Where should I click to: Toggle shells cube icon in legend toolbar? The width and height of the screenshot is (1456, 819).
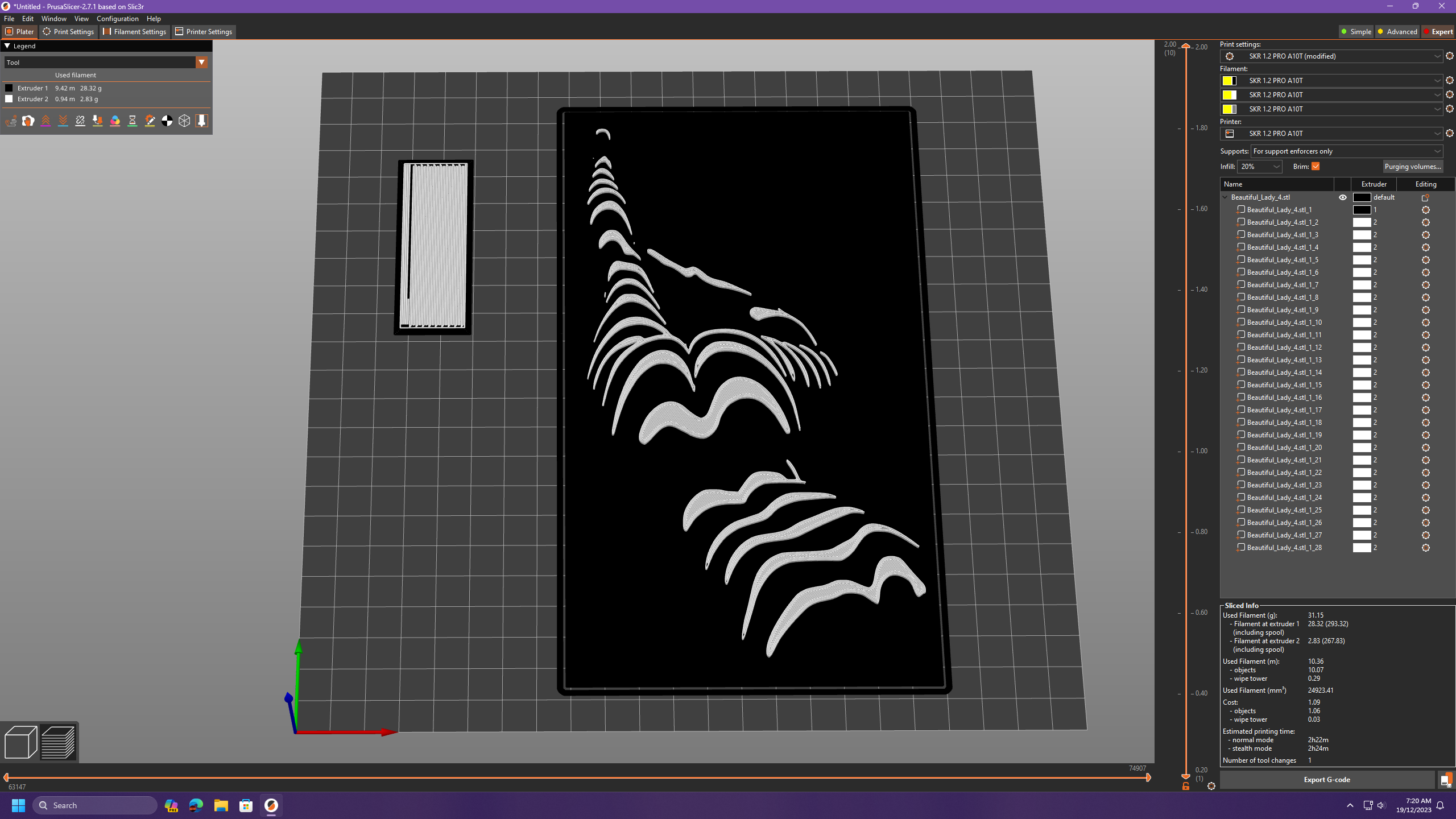[184, 121]
